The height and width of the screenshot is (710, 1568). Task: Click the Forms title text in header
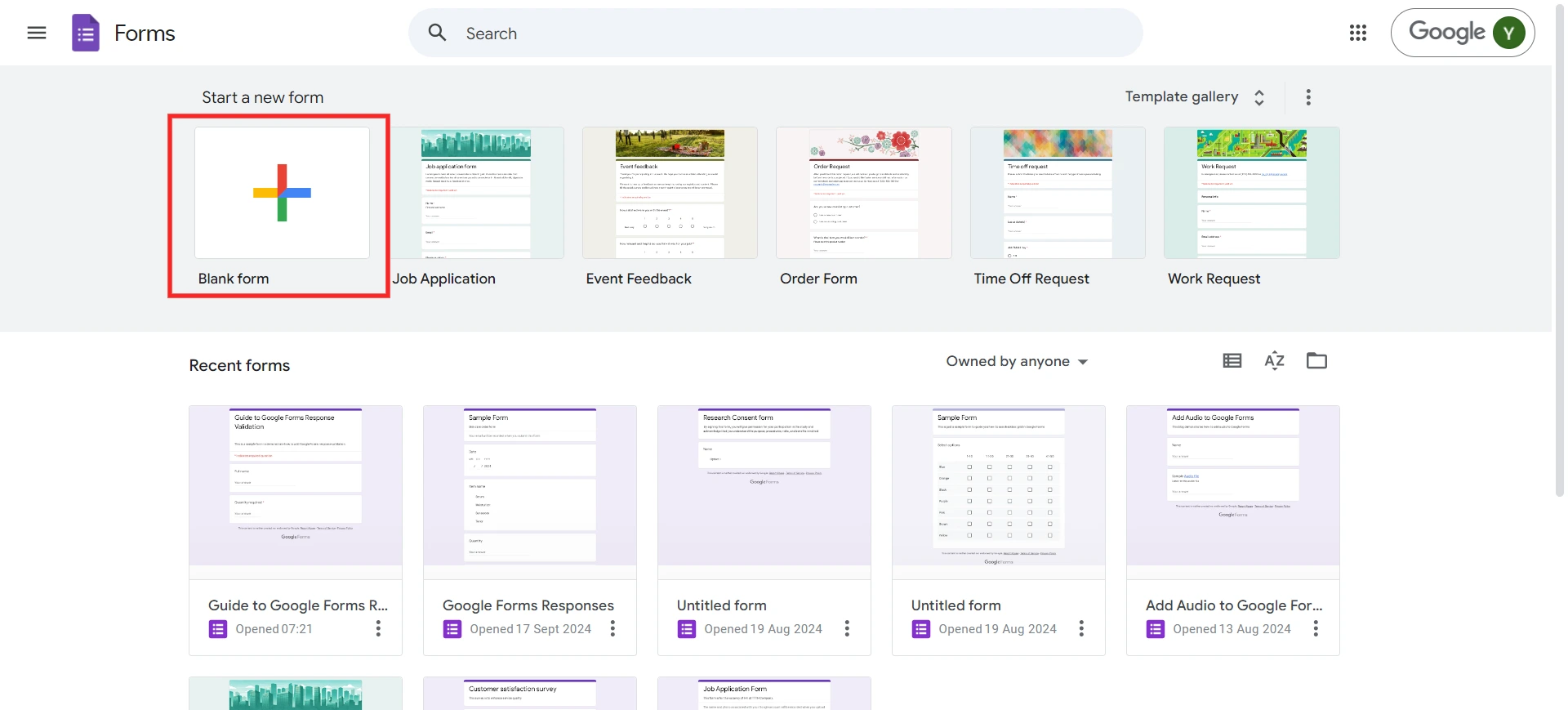pyautogui.click(x=145, y=33)
